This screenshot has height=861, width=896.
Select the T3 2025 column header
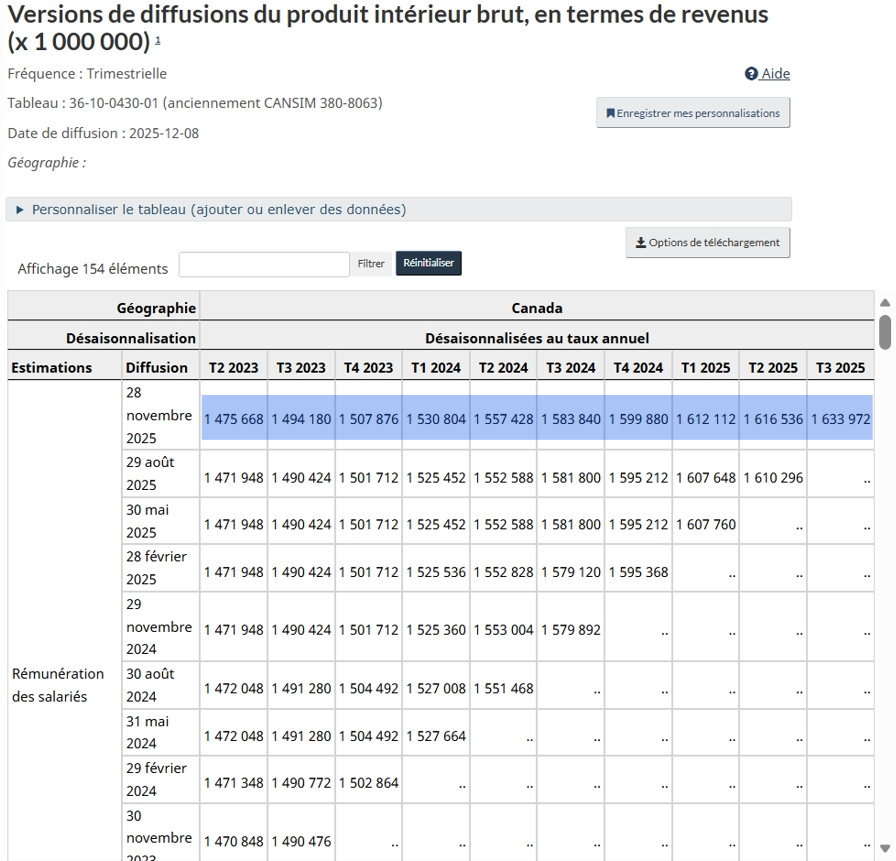click(x=840, y=368)
